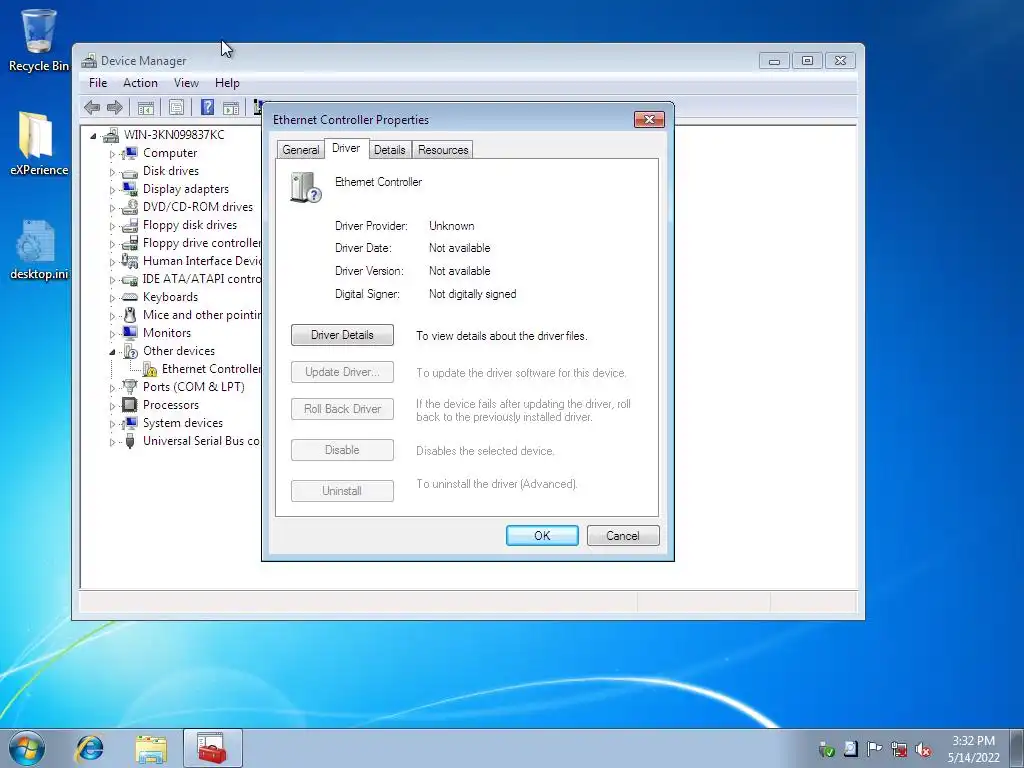Image resolution: width=1024 pixels, height=768 pixels.
Task: Click the red toolbox taskbar button
Action: click(212, 748)
